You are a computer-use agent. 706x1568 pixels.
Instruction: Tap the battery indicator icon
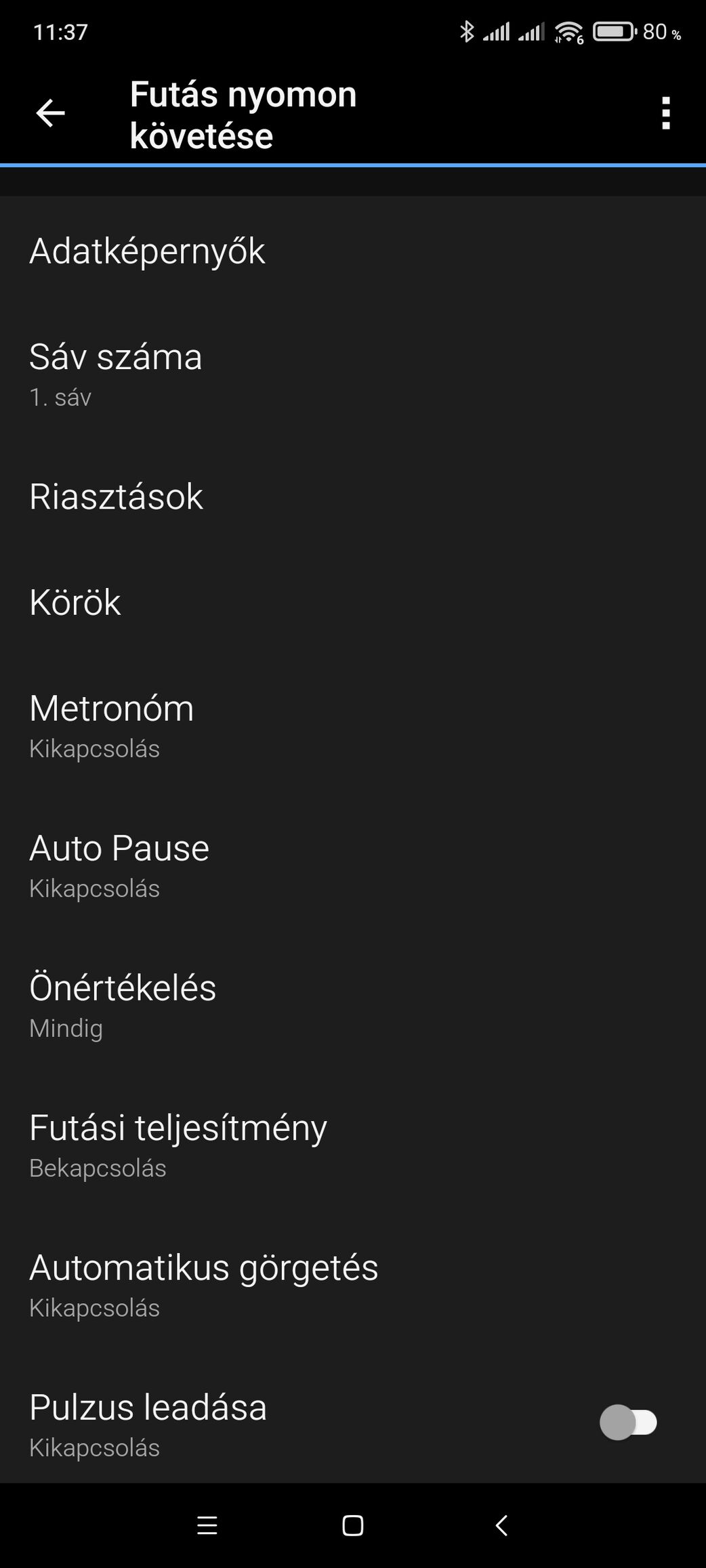(615, 32)
